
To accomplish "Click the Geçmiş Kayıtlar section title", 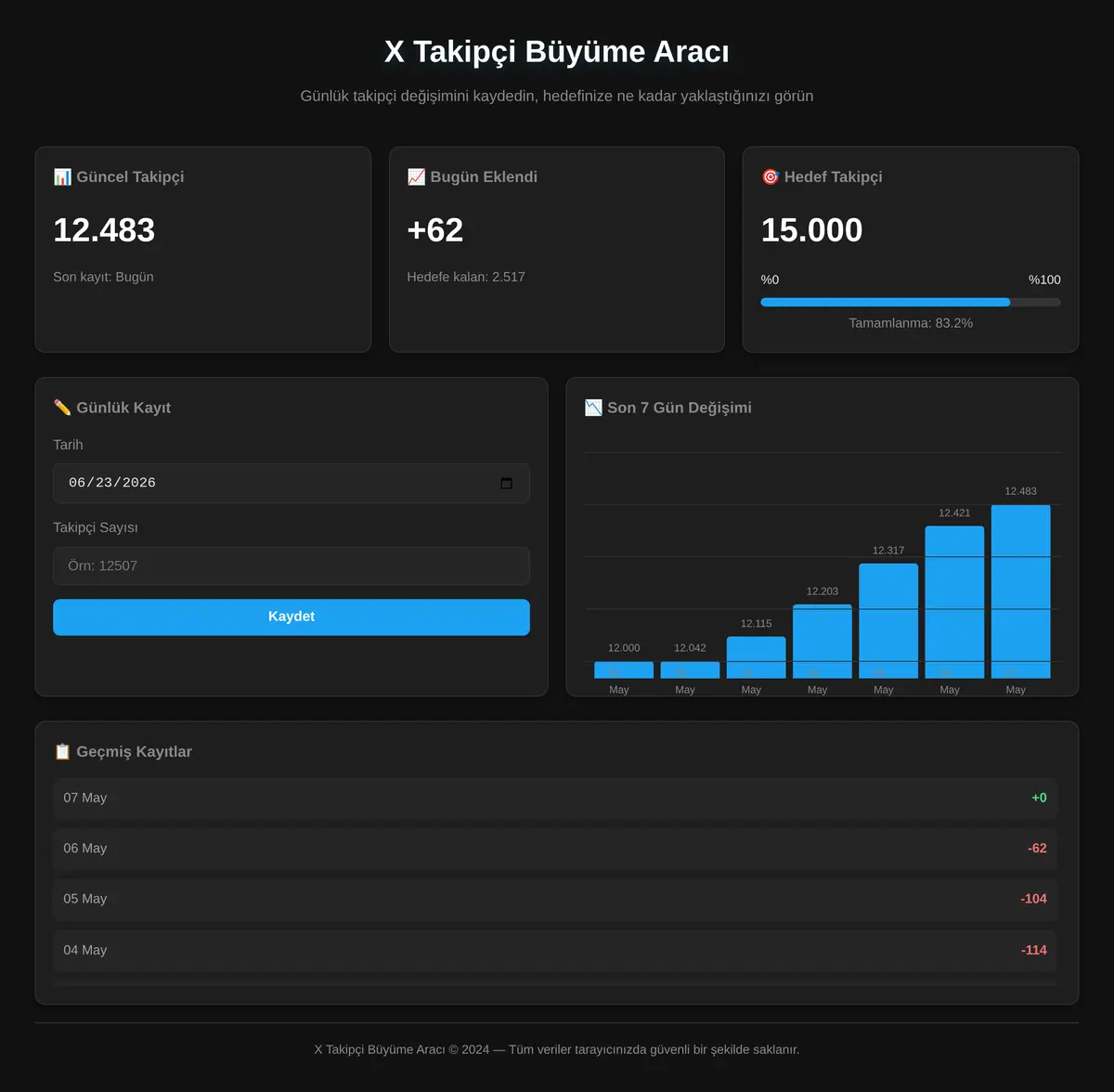I will 134,751.
